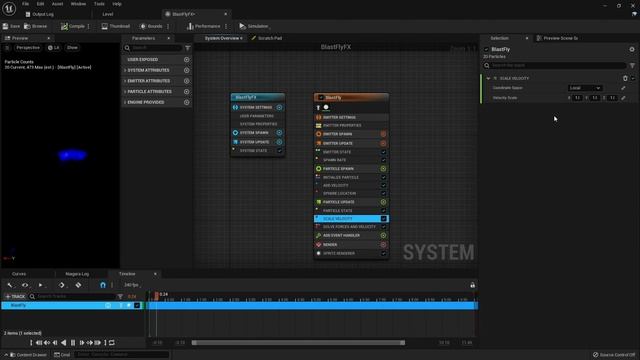Viewport: 640px width, 360px height.
Task: Toggle timeline looping button
Action: (x=111, y=343)
